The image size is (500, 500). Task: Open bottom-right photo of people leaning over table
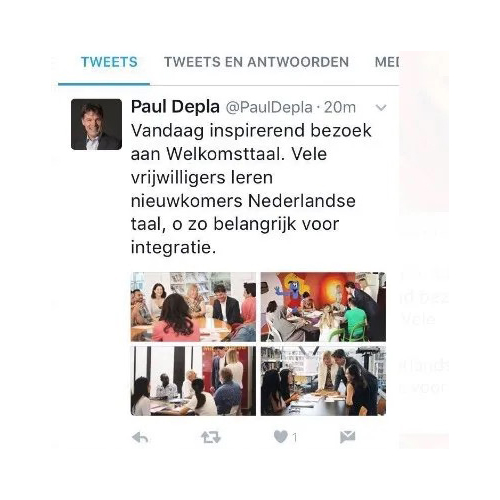pos(323,381)
